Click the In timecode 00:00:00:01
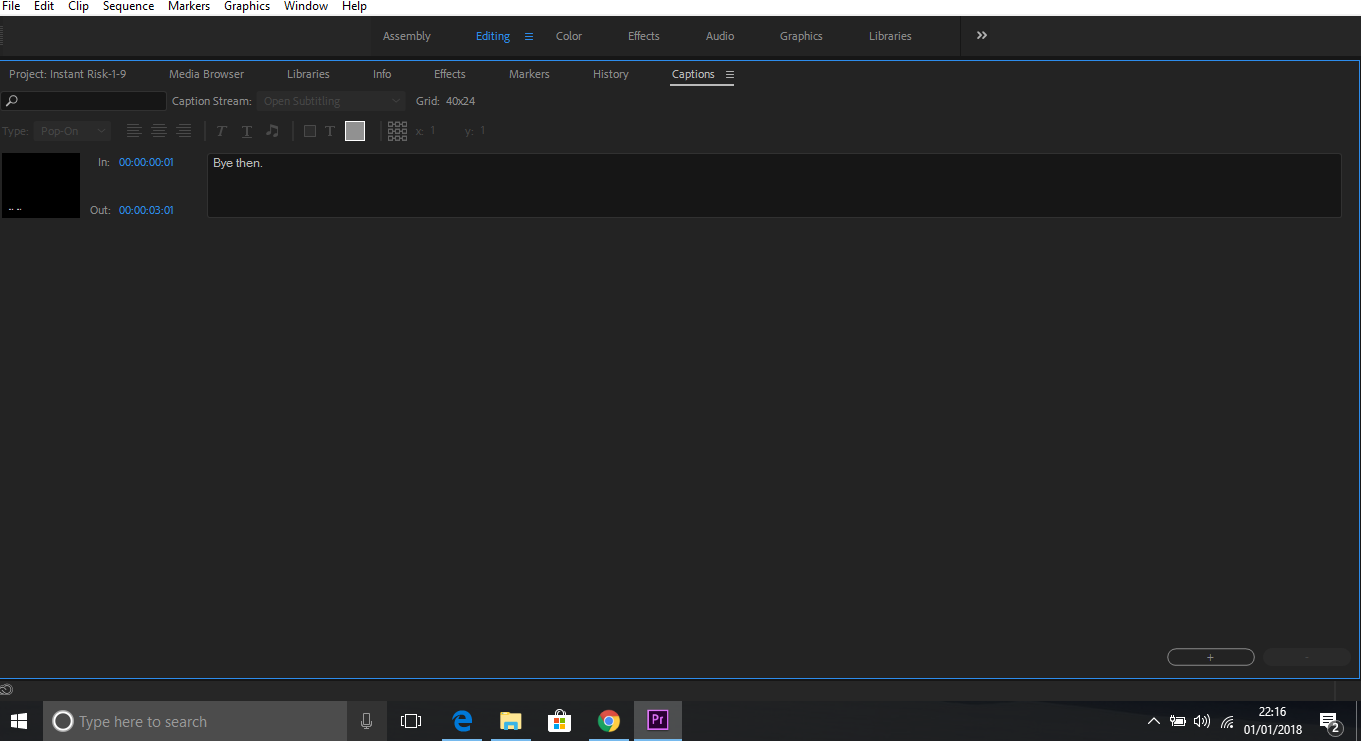The height and width of the screenshot is (741, 1361). 146,162
